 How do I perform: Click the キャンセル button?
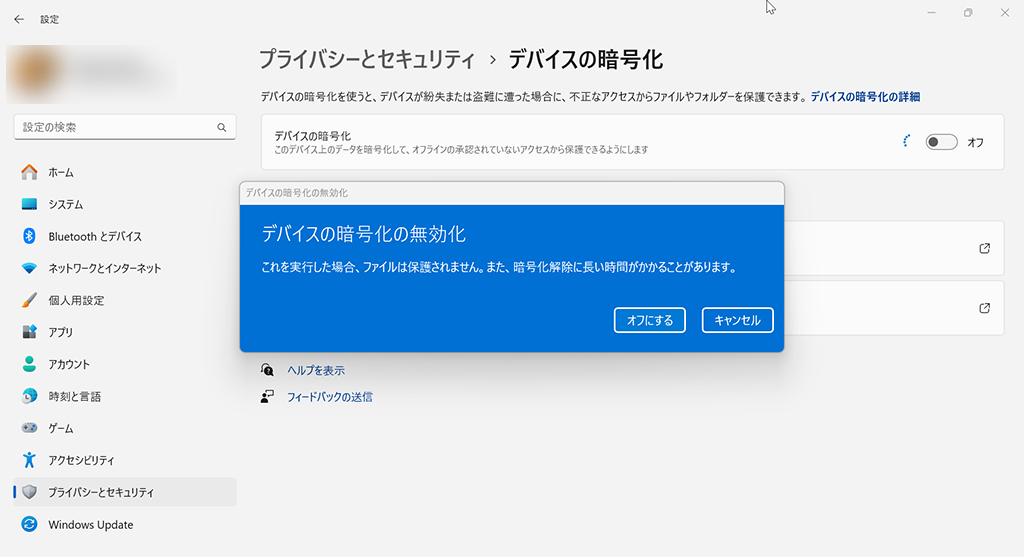(737, 320)
